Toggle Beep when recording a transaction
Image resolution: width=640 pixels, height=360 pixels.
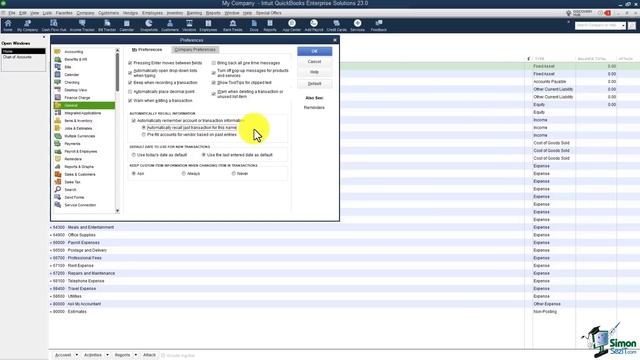tap(130, 82)
